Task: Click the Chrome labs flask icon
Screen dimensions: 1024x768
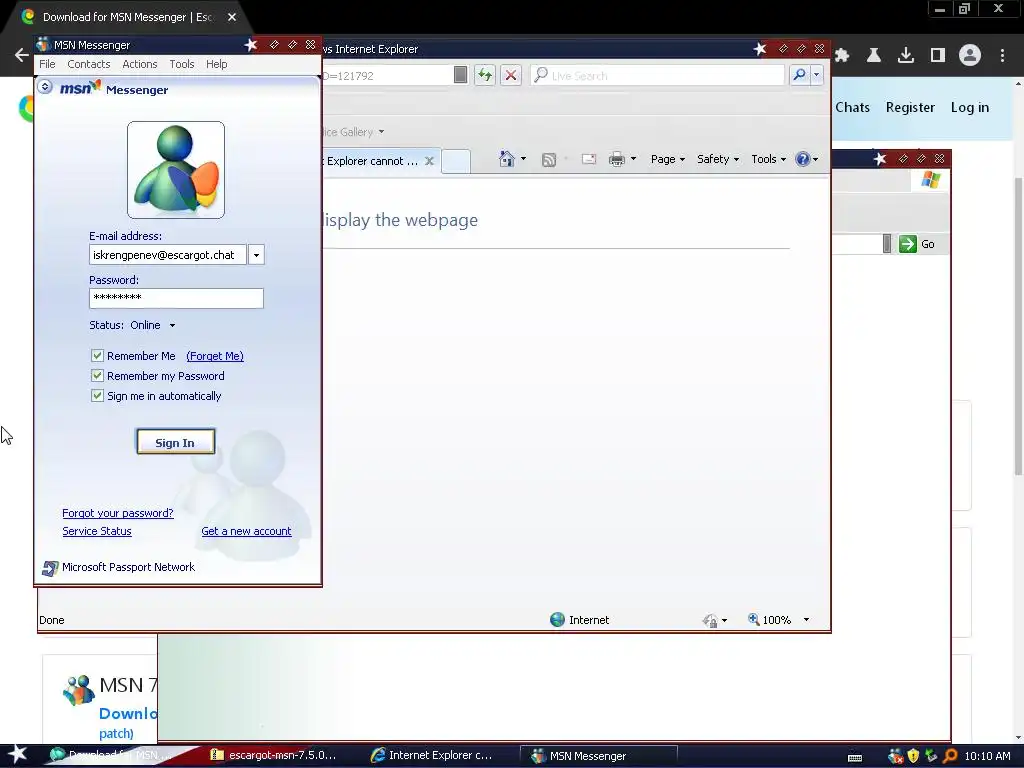Action: point(874,56)
